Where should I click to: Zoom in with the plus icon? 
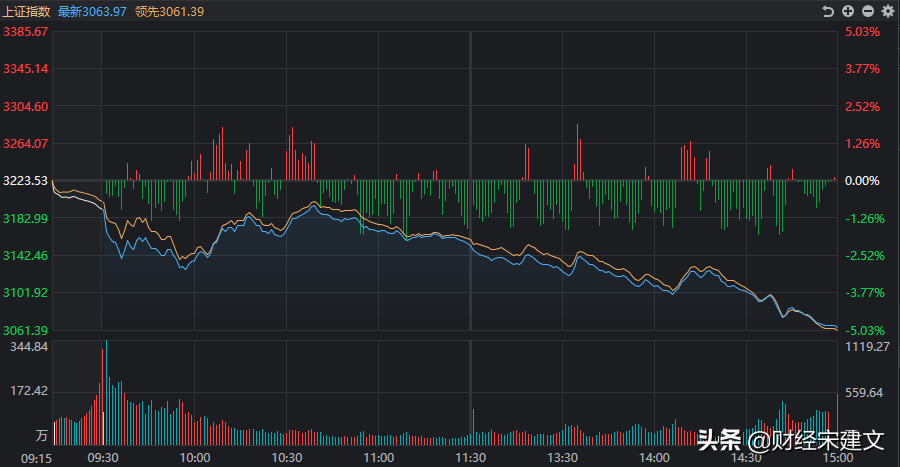click(x=848, y=11)
